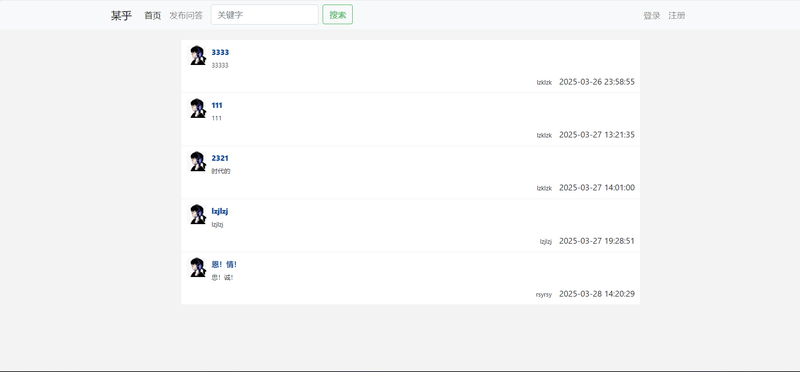Open the avatar beside post 3333
The height and width of the screenshot is (372, 800).
click(x=198, y=55)
